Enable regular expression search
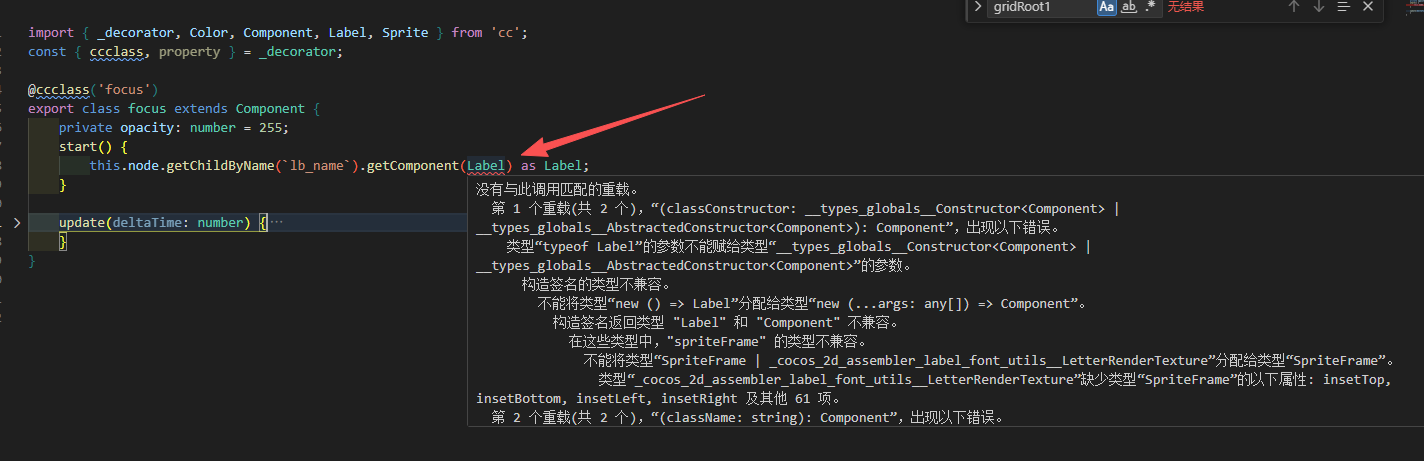This screenshot has height=461, width=1424. pos(1150,7)
